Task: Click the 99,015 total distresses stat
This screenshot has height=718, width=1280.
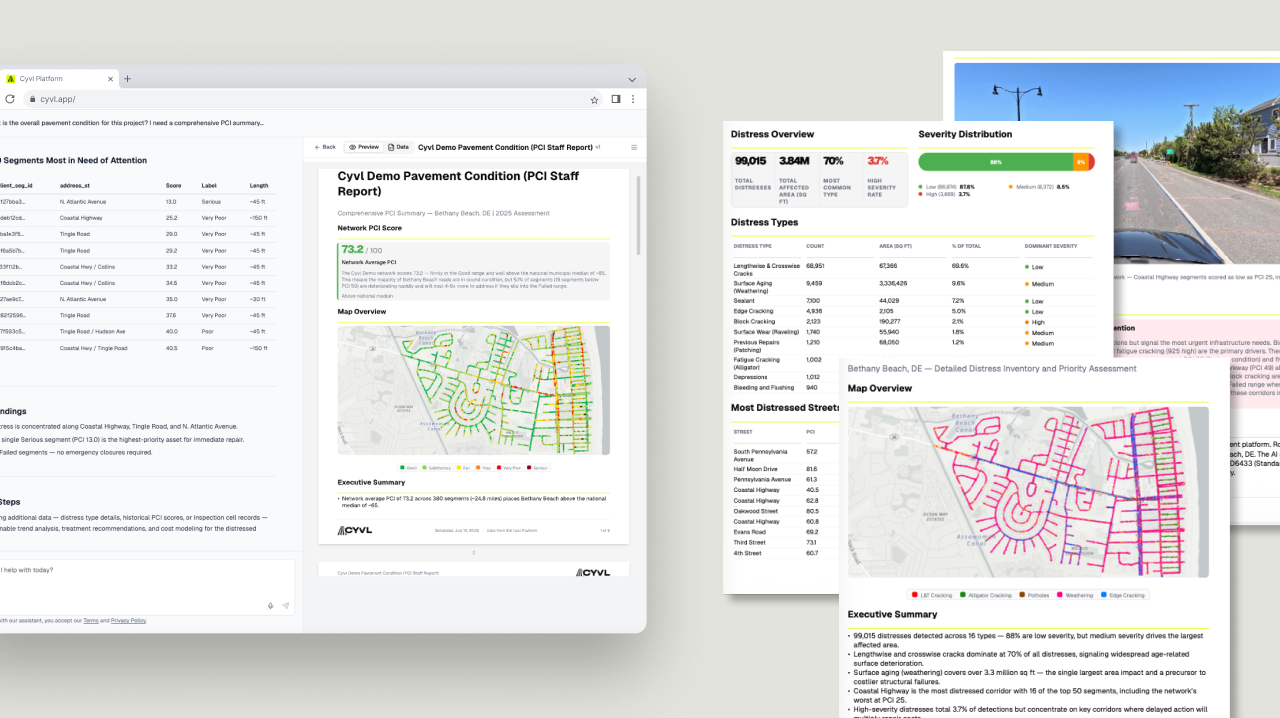Action: [x=750, y=161]
